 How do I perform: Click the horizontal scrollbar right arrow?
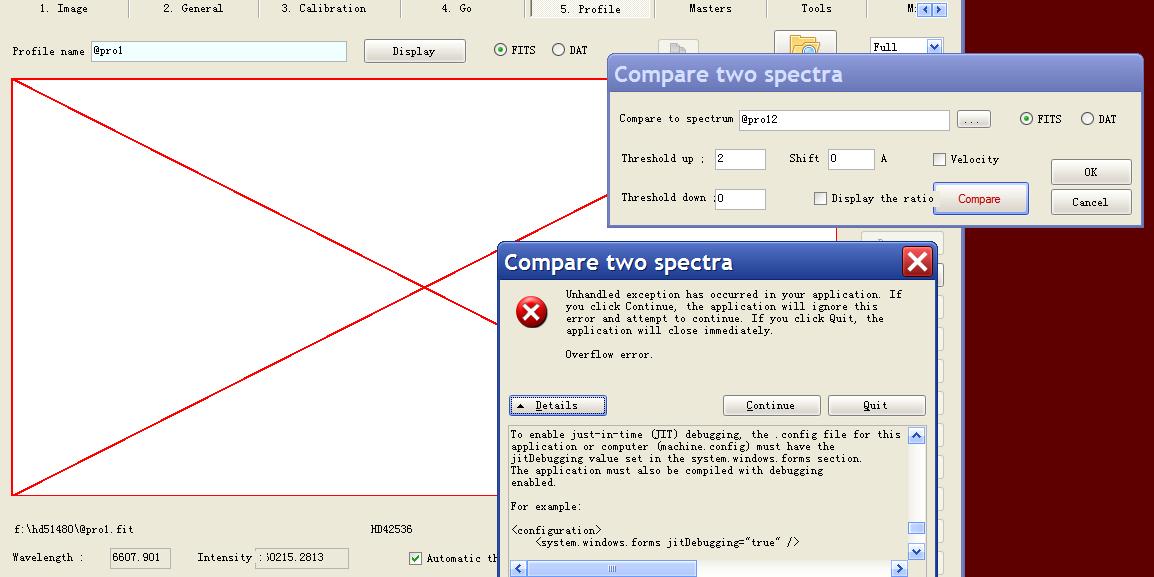(898, 569)
